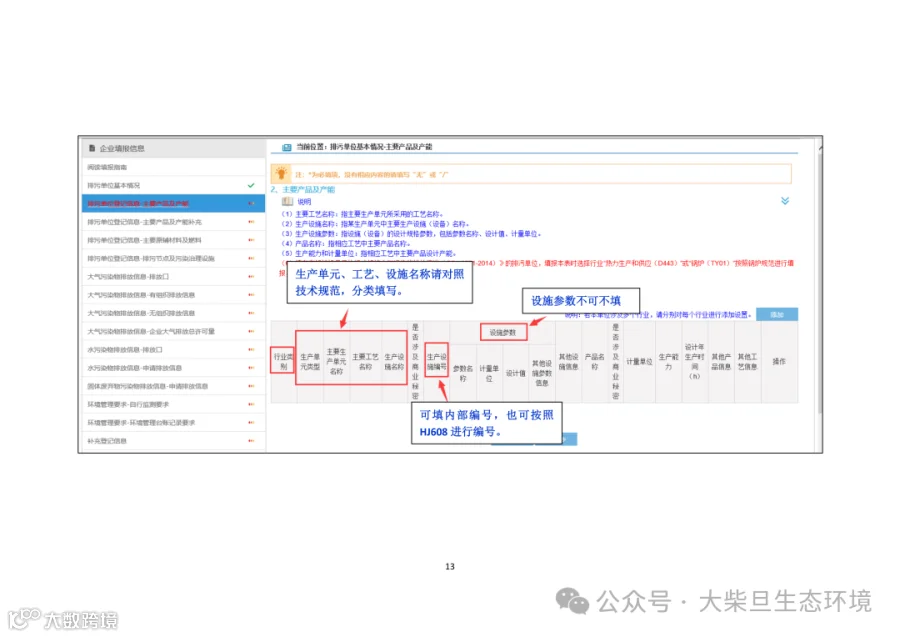Click heading 2、主要产品及产能

tap(303, 189)
